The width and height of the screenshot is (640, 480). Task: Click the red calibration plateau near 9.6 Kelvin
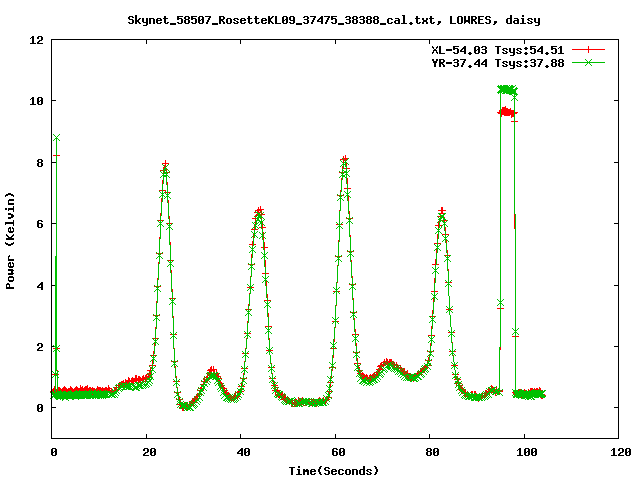[507, 112]
